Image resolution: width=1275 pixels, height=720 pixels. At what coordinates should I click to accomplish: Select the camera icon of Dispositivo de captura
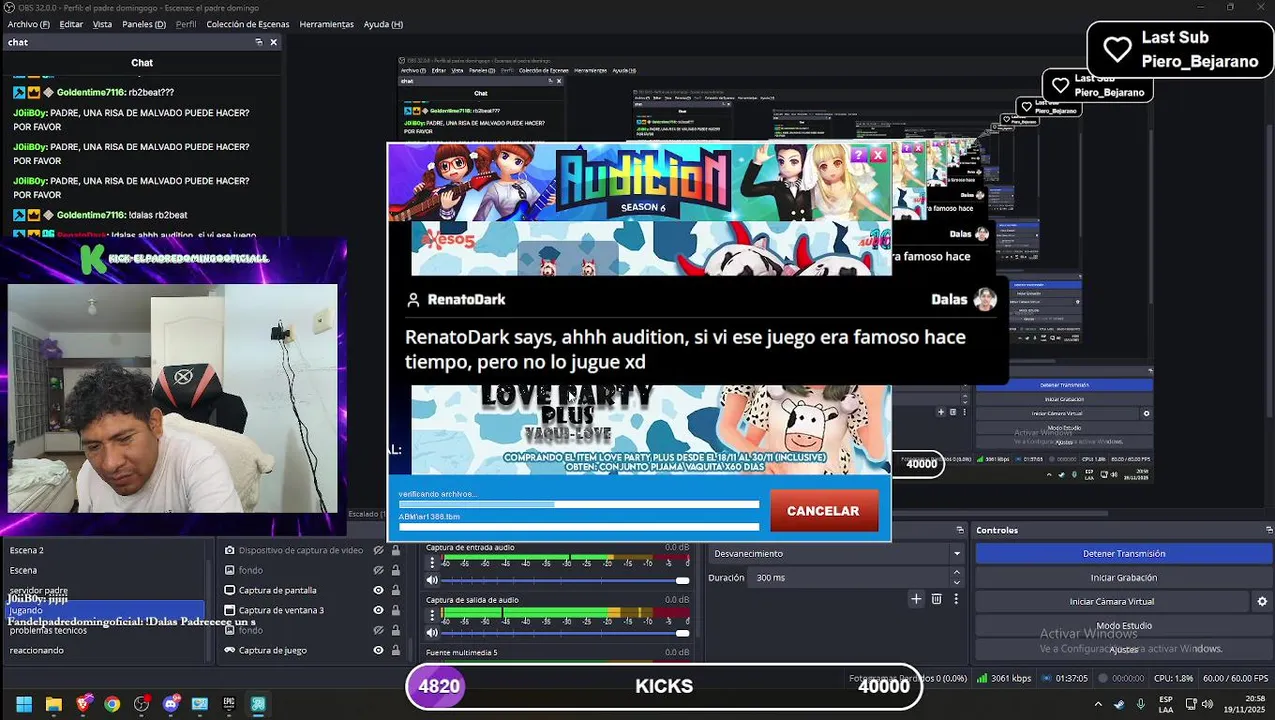click(x=230, y=550)
